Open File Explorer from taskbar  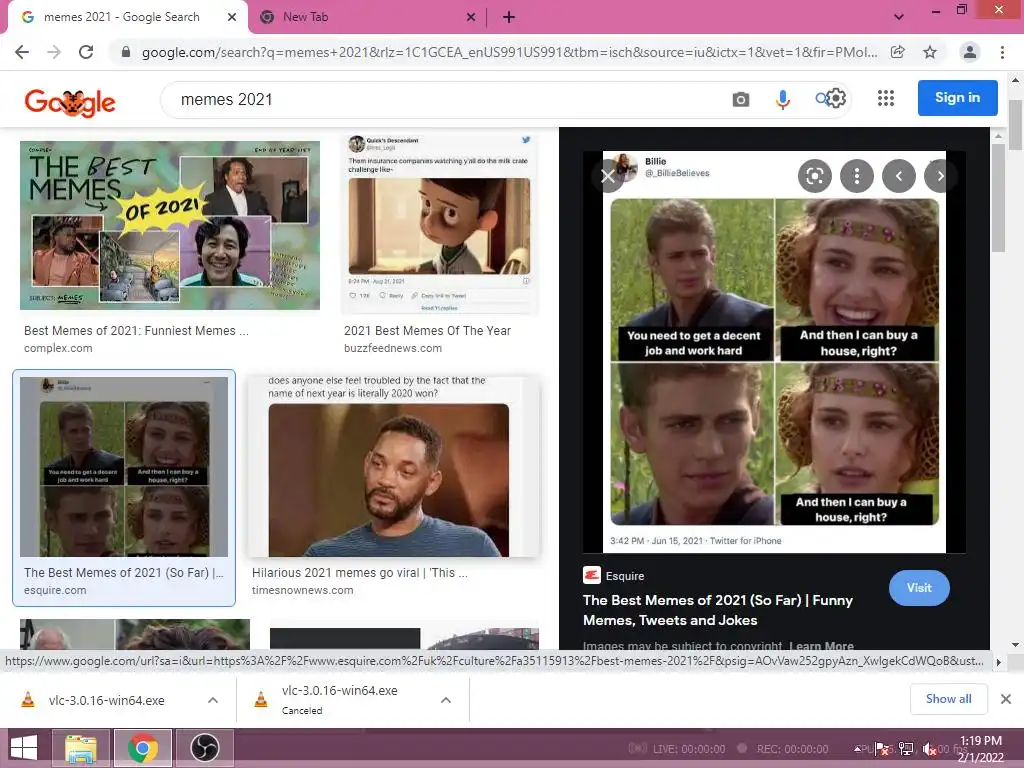80,748
